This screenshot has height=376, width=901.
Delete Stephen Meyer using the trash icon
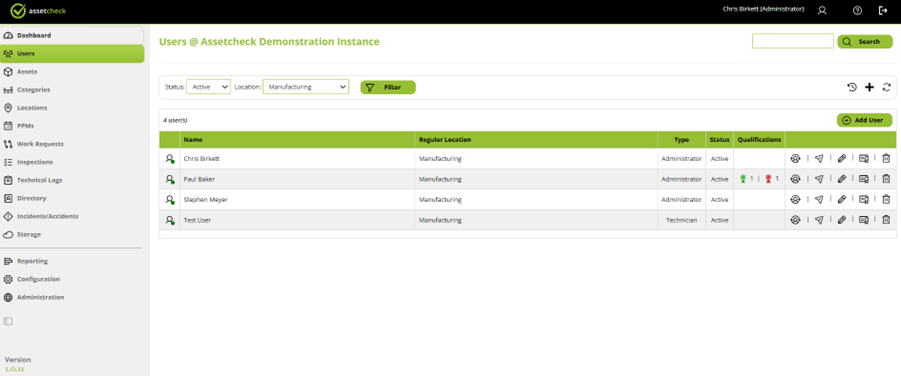pyautogui.click(x=886, y=199)
